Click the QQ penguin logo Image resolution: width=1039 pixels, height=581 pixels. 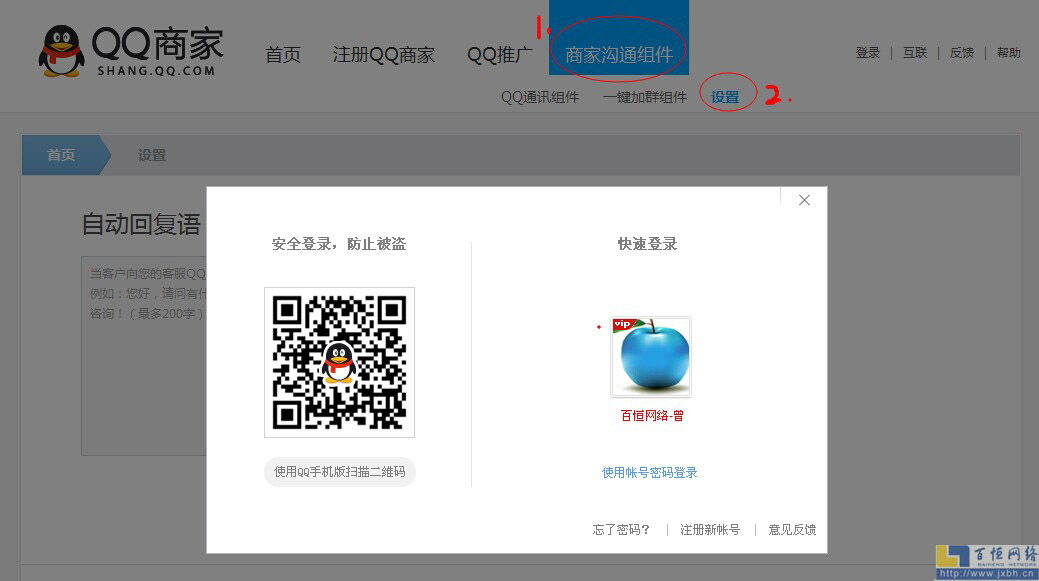click(x=60, y=48)
